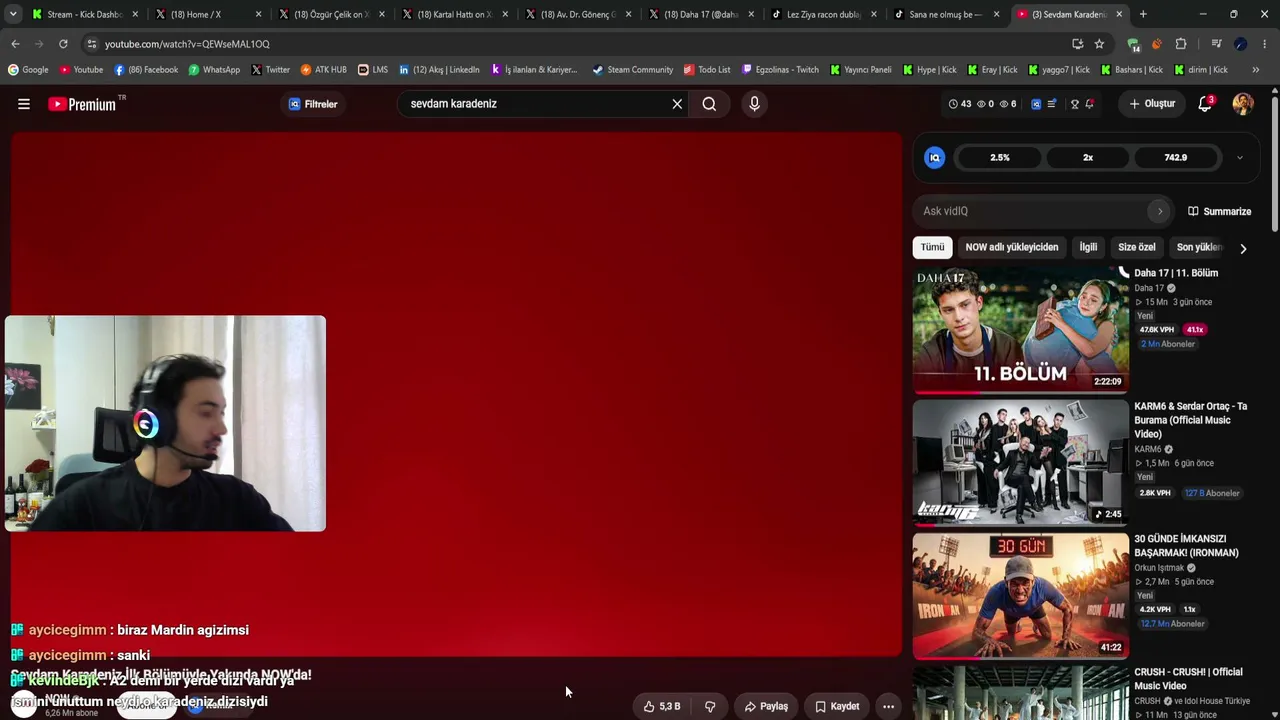Click the blue vidIQ logo in score bar
The height and width of the screenshot is (720, 1280).
point(934,158)
